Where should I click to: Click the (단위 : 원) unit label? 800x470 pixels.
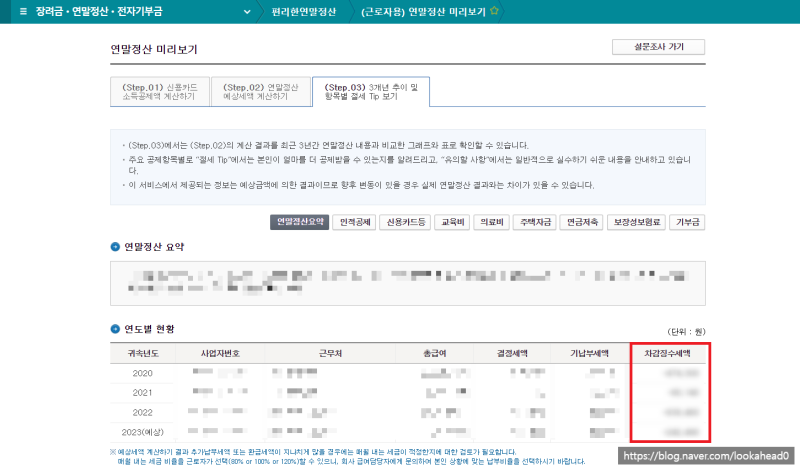[x=686, y=332]
